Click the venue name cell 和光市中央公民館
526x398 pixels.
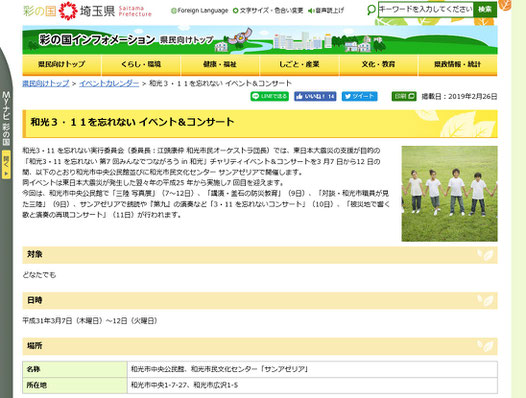[x=312, y=369]
